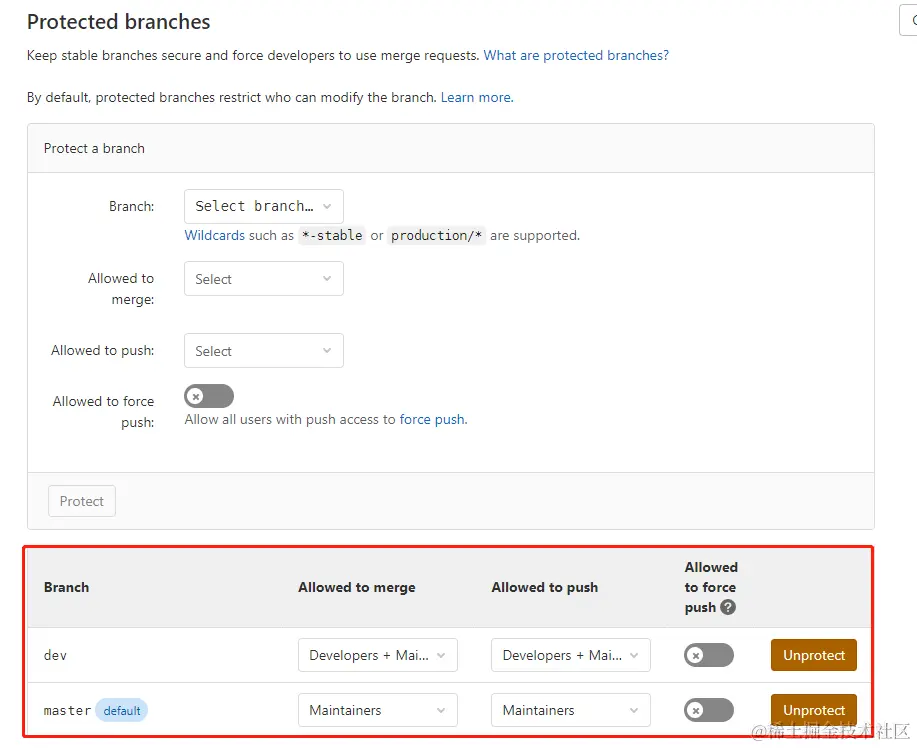Viewport: 917px width, 748px height.
Task: Click the 'Allowed to force push' column header
Action: tap(711, 587)
